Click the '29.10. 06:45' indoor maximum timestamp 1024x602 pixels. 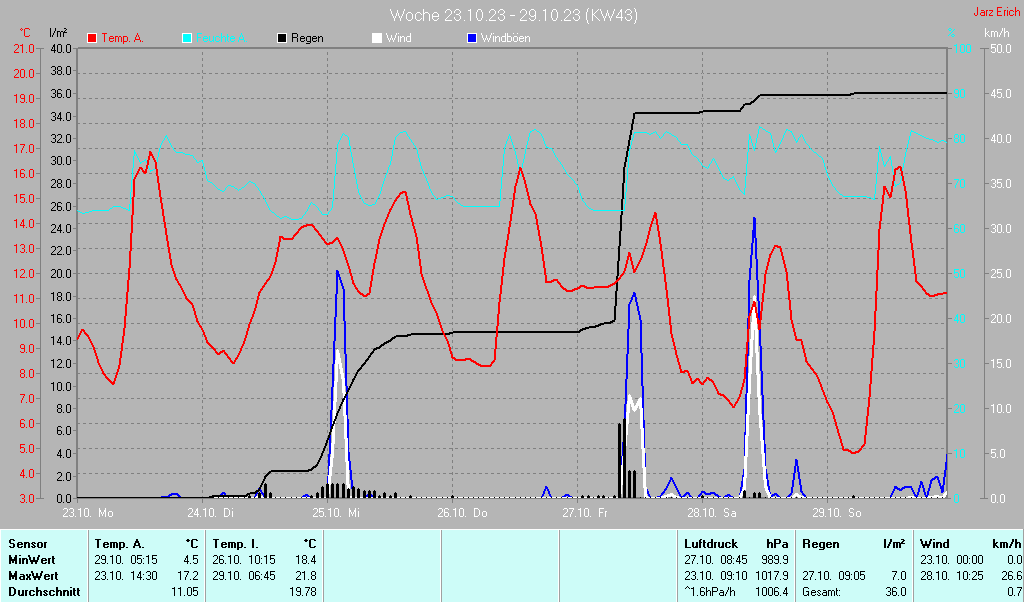click(x=244, y=577)
